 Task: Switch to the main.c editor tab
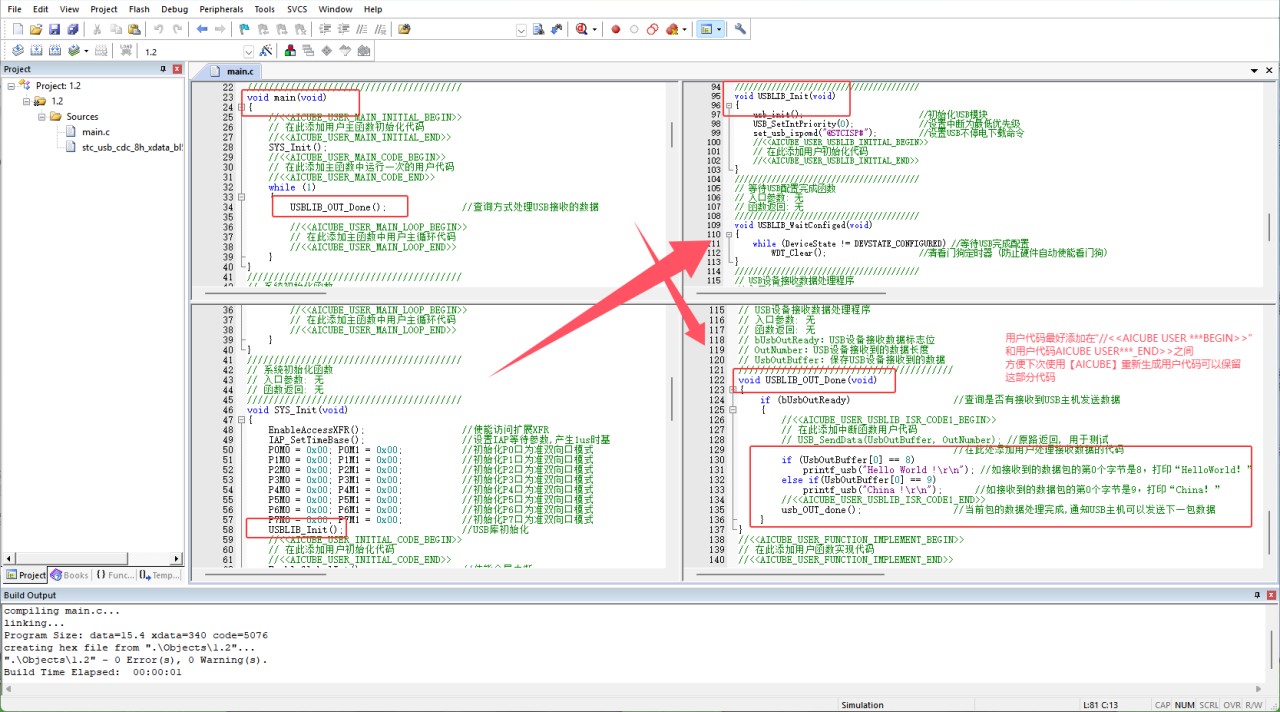[x=233, y=71]
